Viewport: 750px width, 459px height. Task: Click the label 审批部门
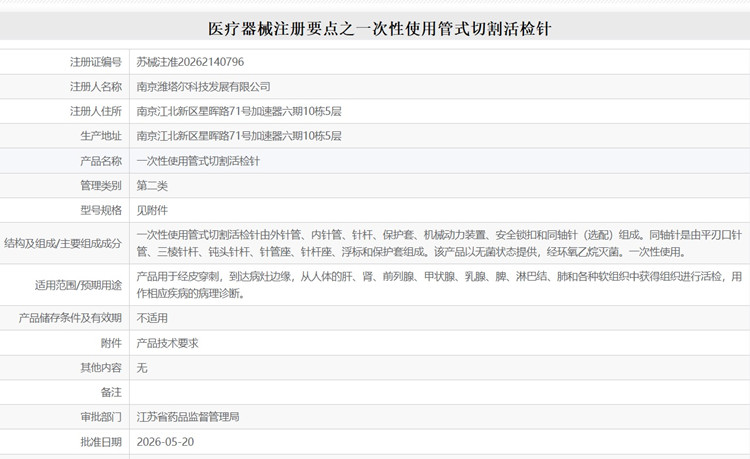click(101, 417)
